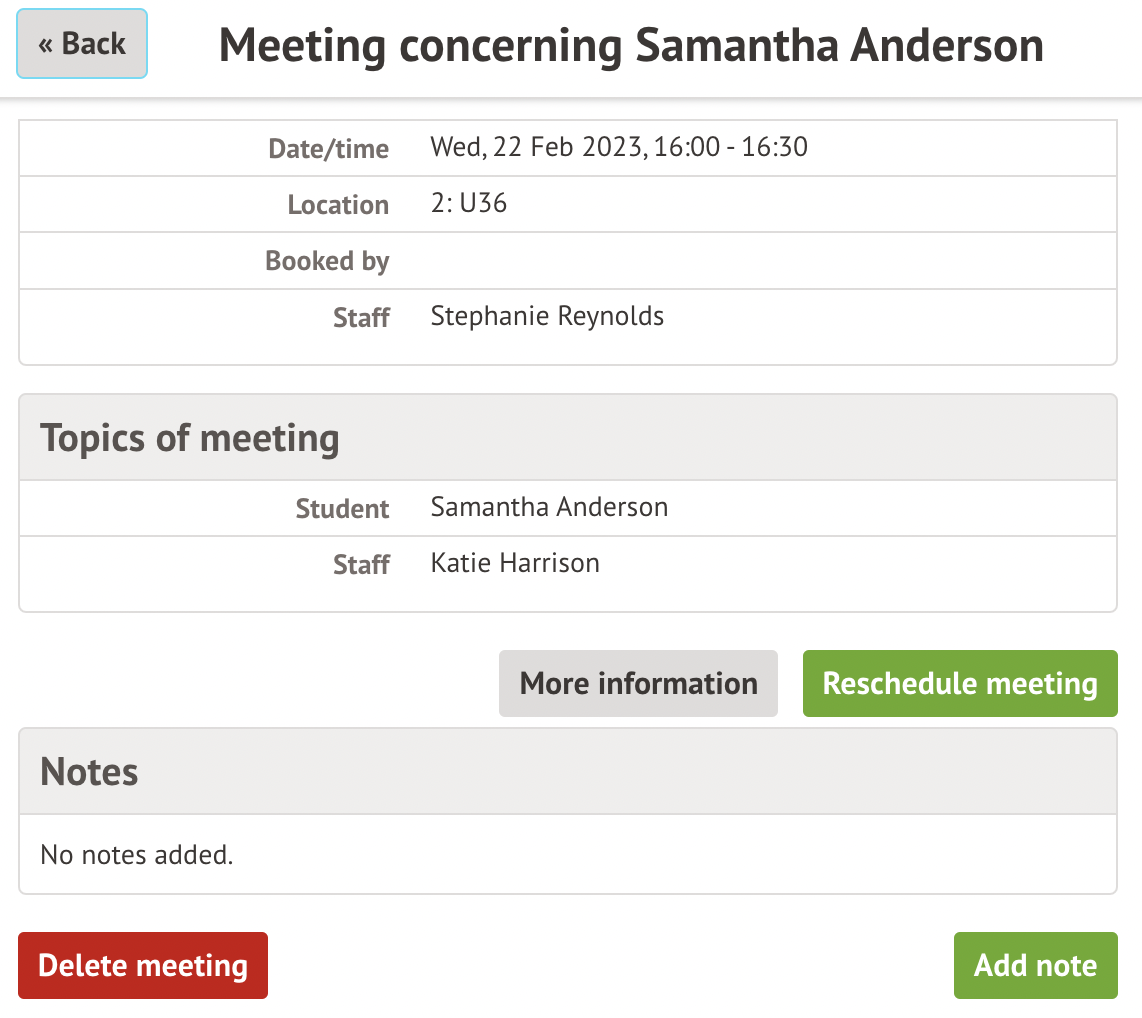Click the Topics of meeting header
The image size is (1142, 1018).
coord(190,438)
